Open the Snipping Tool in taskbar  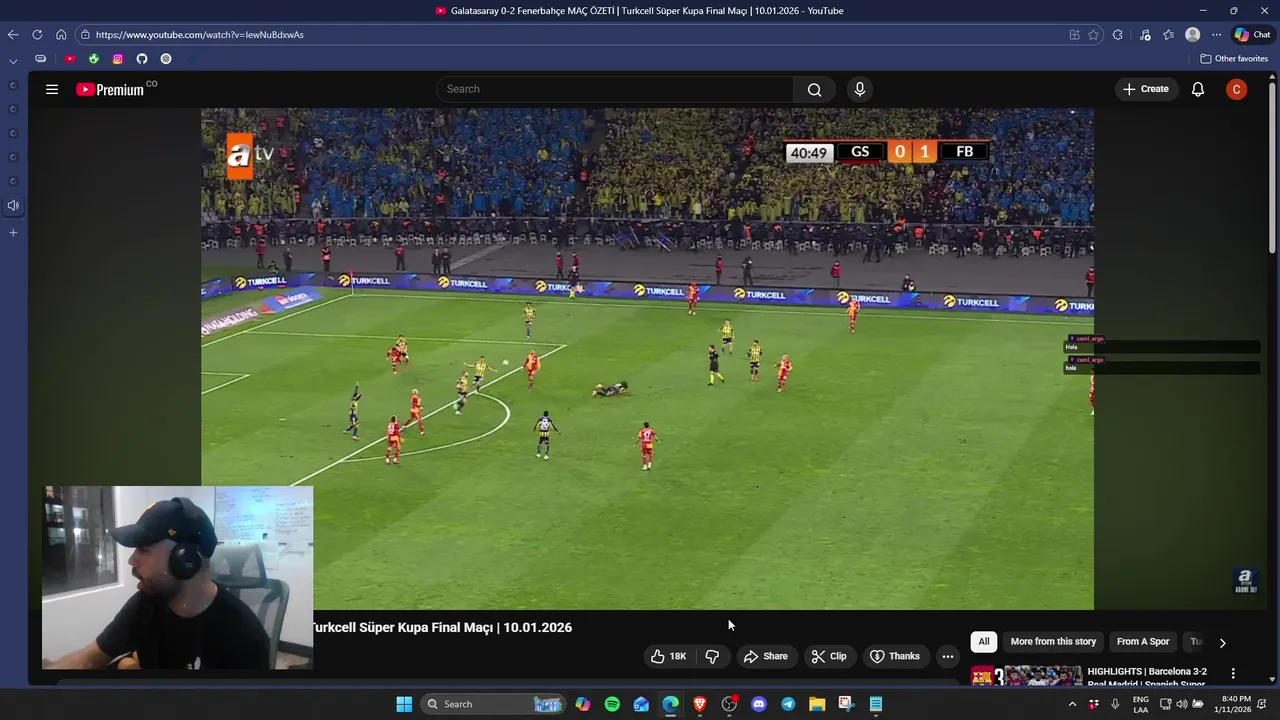click(846, 704)
